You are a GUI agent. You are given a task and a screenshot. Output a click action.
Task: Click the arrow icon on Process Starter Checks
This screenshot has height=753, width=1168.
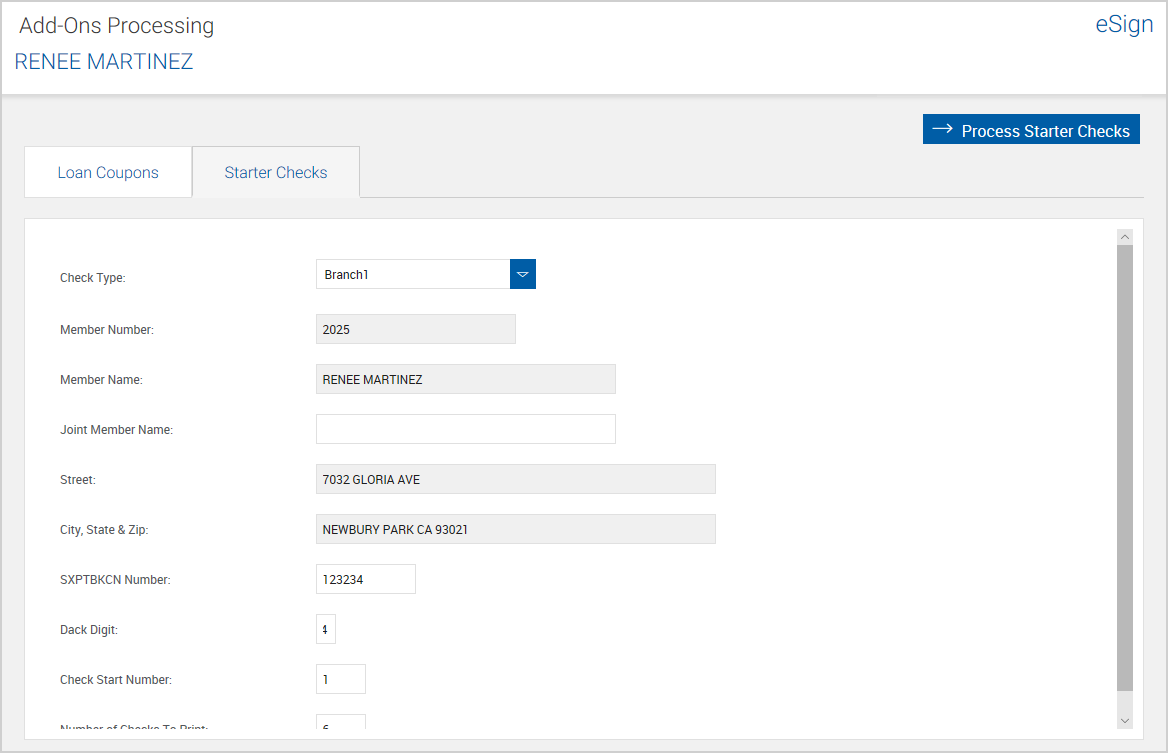(942, 130)
